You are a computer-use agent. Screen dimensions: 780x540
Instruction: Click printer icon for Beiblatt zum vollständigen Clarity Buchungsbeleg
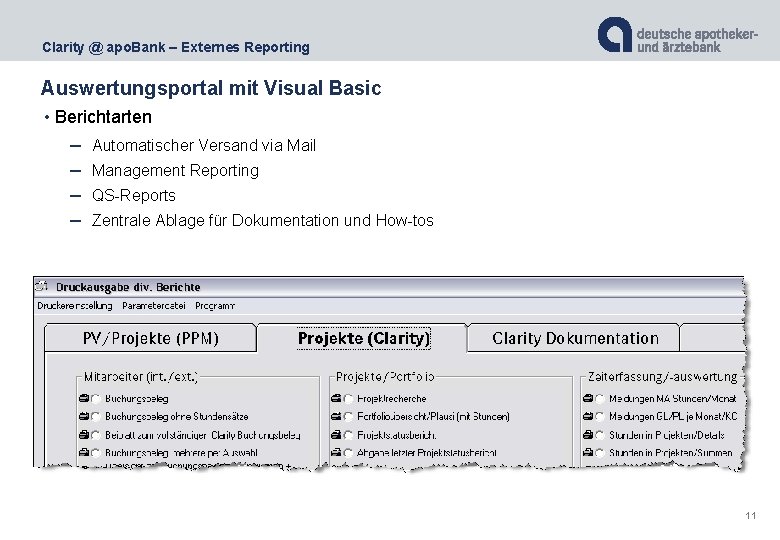point(84,435)
